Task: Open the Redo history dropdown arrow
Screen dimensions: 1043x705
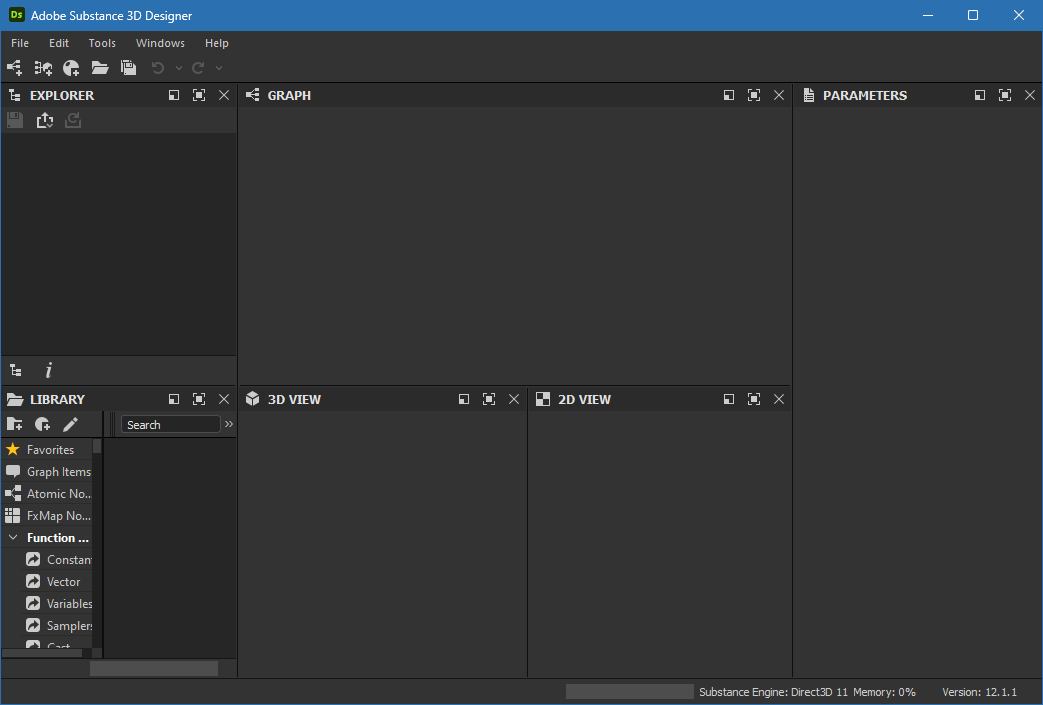Action: pyautogui.click(x=218, y=68)
